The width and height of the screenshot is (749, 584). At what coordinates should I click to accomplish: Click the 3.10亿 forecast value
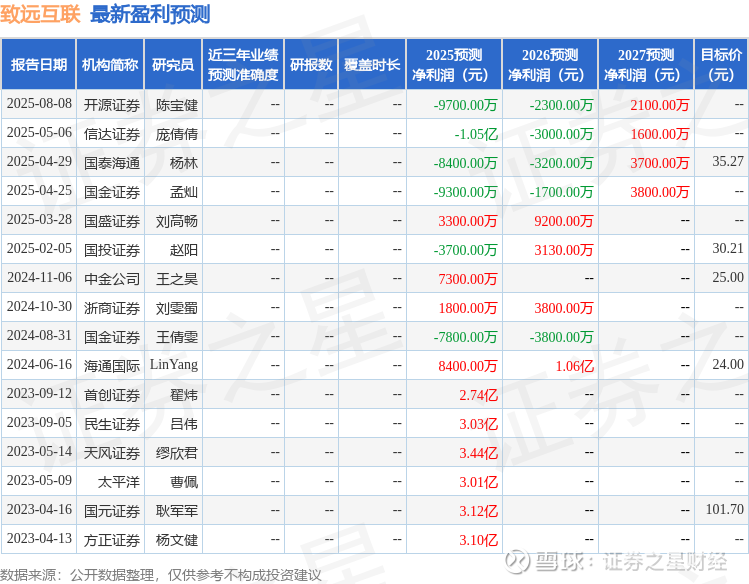479,540
